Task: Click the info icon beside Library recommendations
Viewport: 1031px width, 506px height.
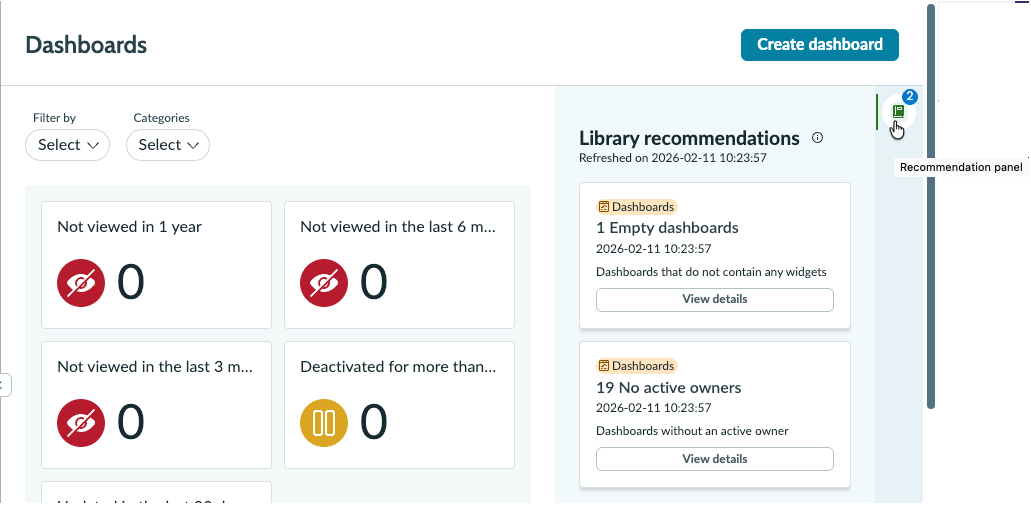Action: (x=817, y=138)
